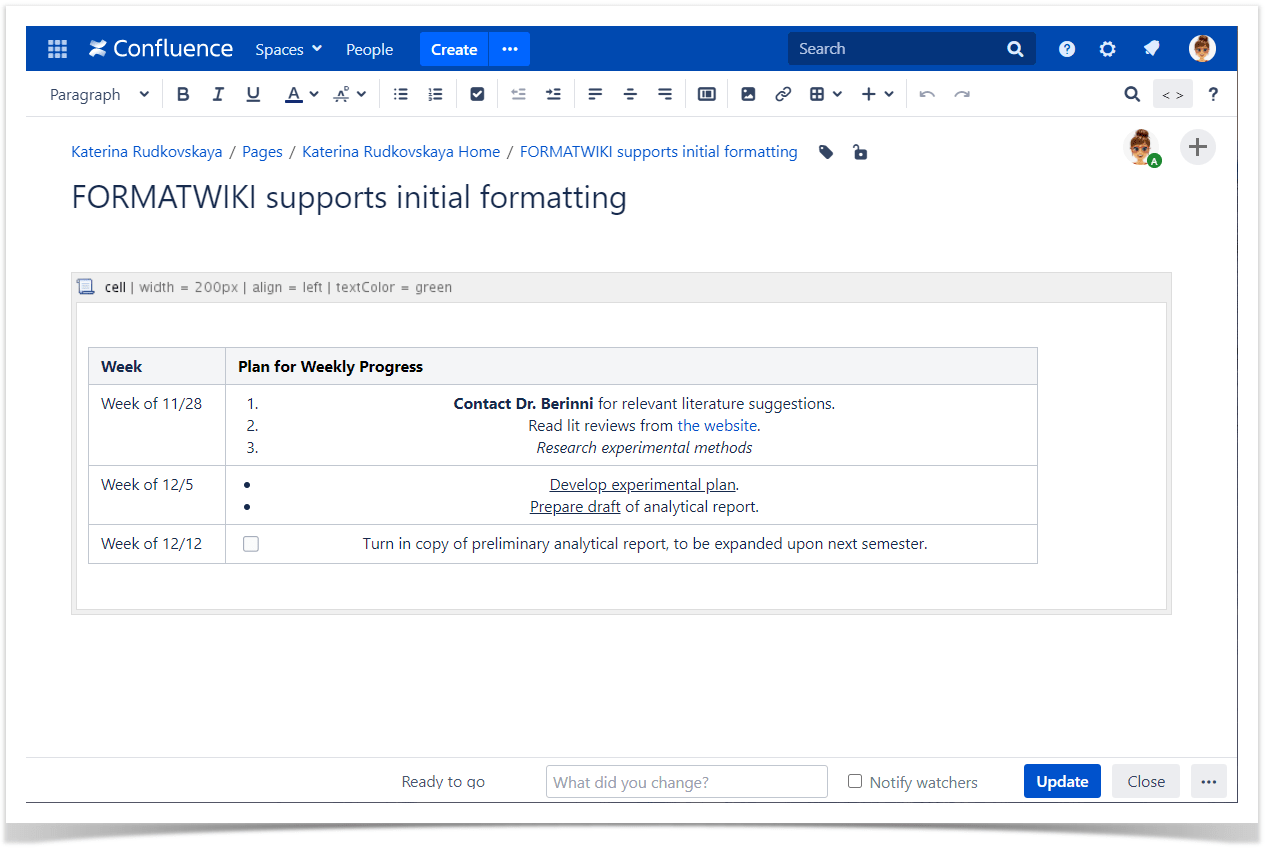Undo the last edit

(926, 93)
